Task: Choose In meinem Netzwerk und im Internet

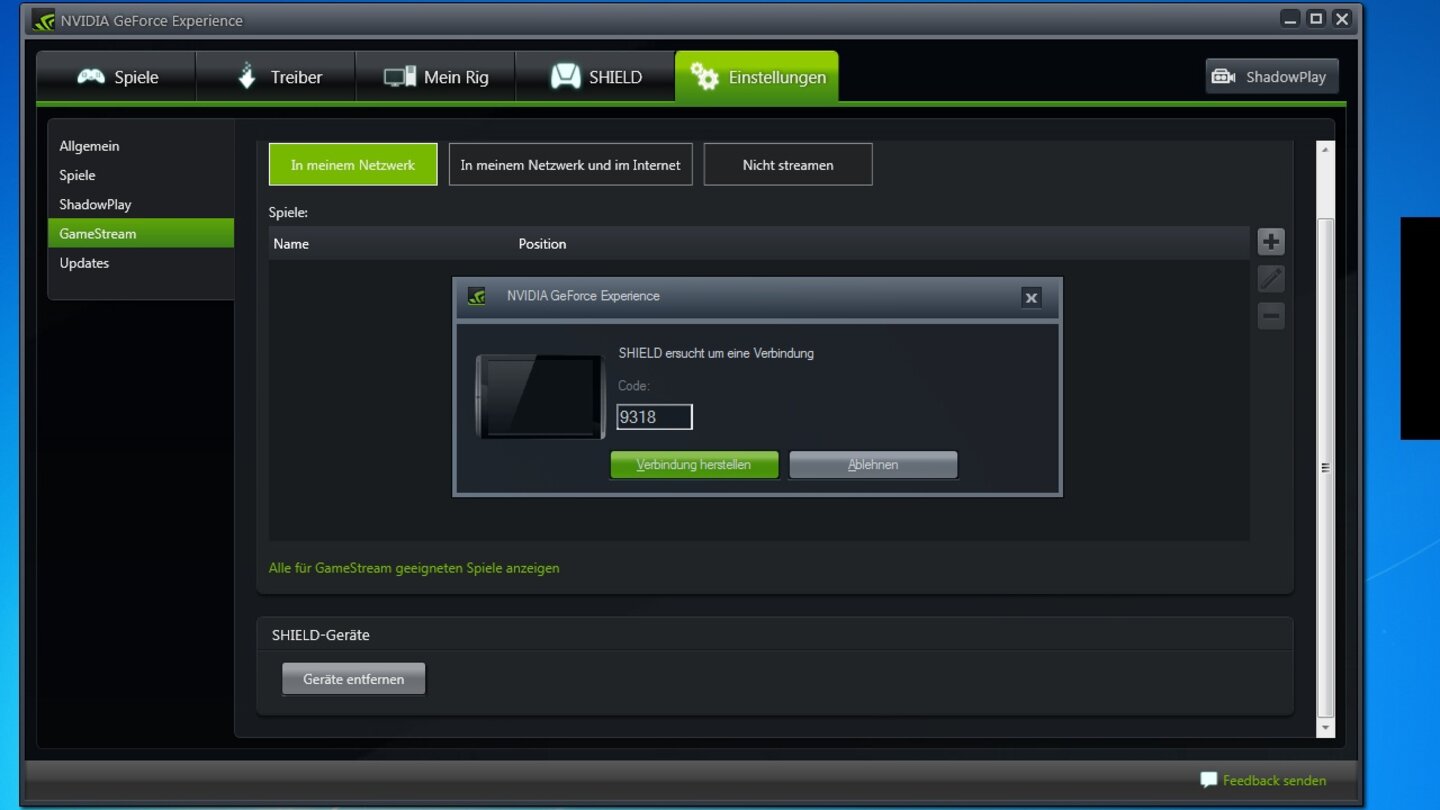Action: [x=570, y=165]
